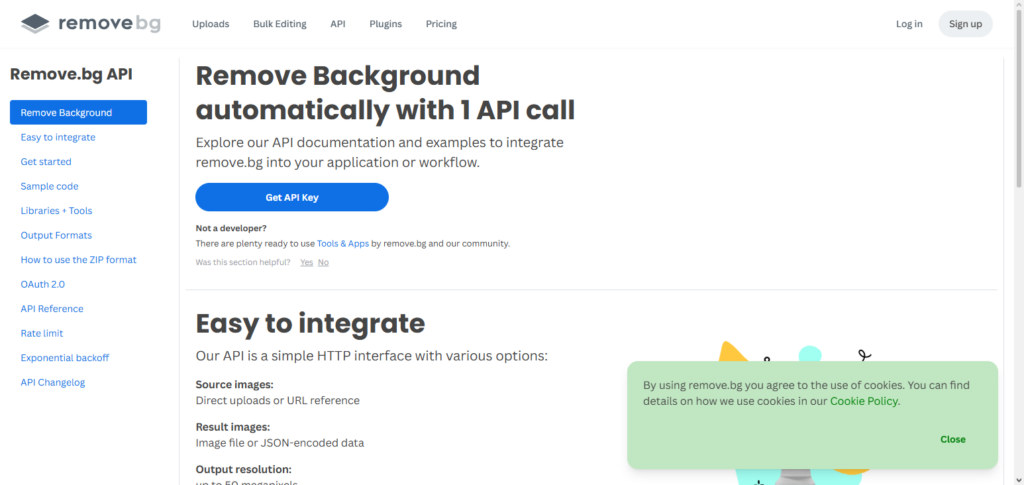Click the Log in link

point(909,24)
